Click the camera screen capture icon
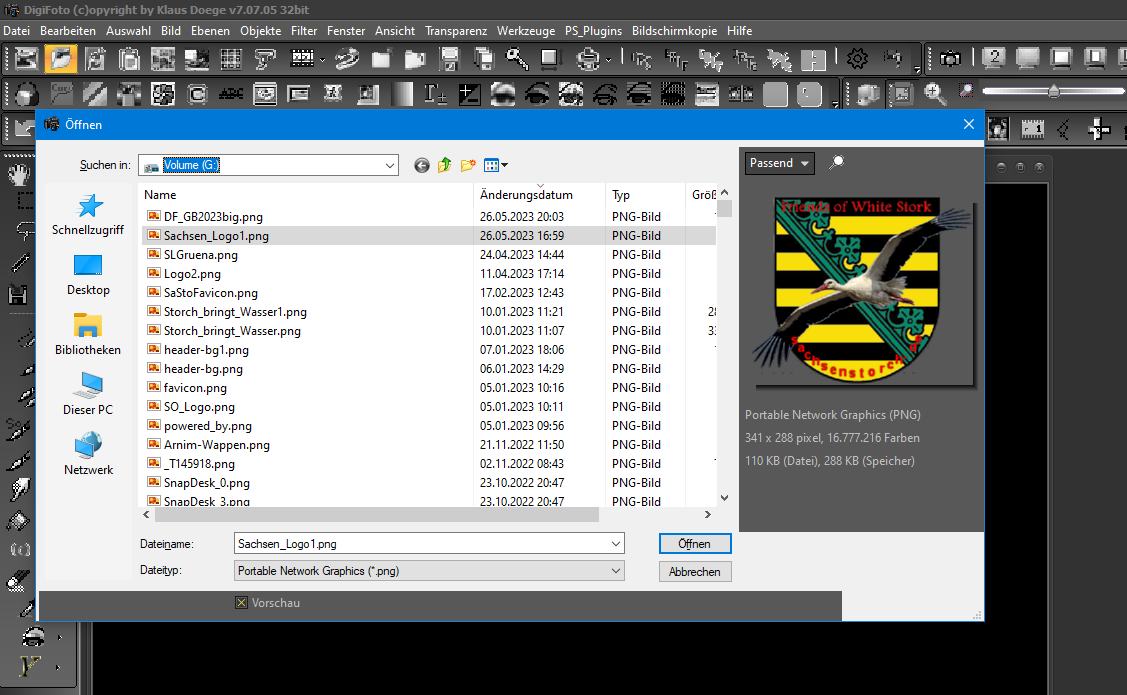The height and width of the screenshot is (695, 1127). tap(950, 58)
